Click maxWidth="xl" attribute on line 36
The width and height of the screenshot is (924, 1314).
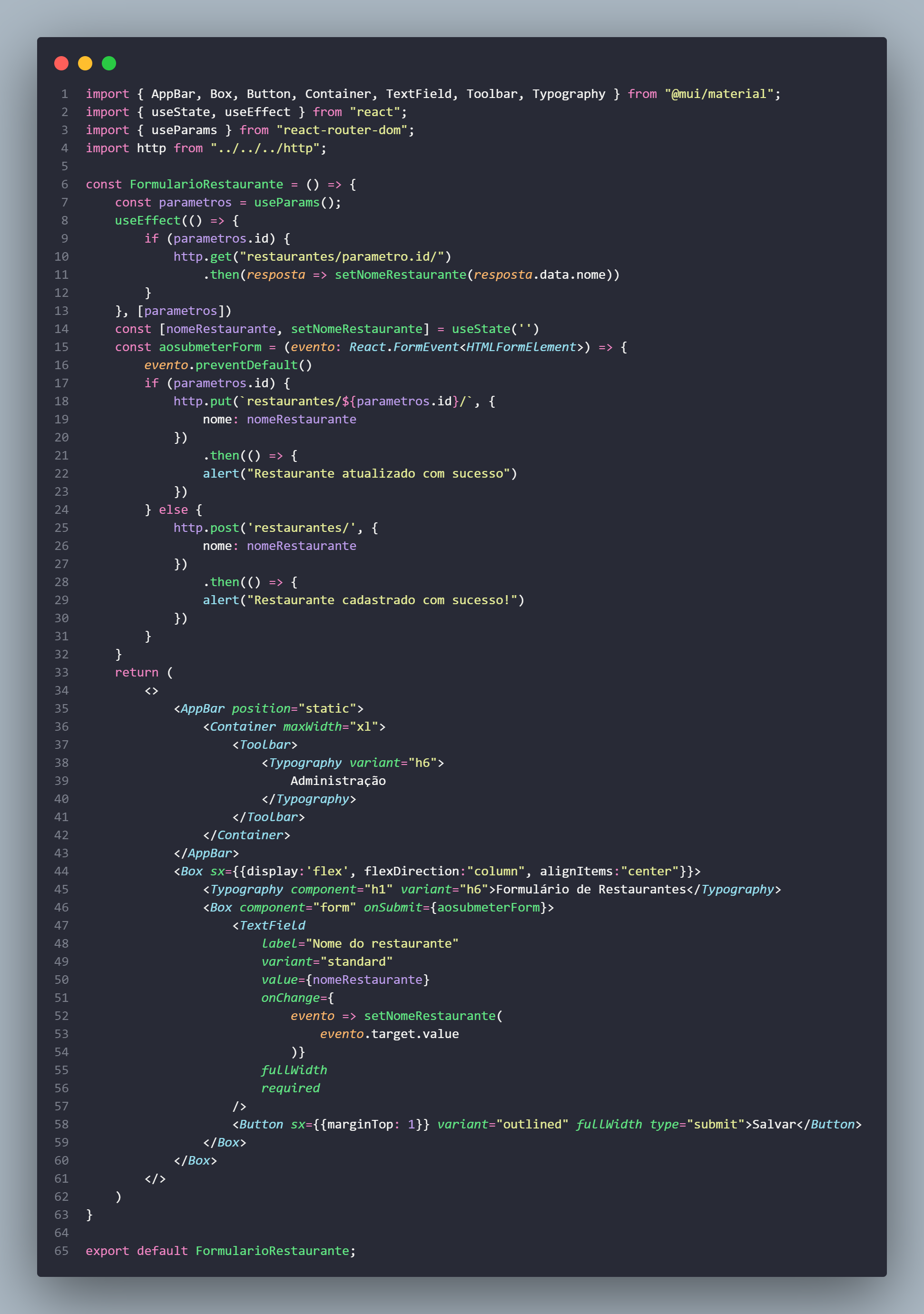(x=331, y=727)
